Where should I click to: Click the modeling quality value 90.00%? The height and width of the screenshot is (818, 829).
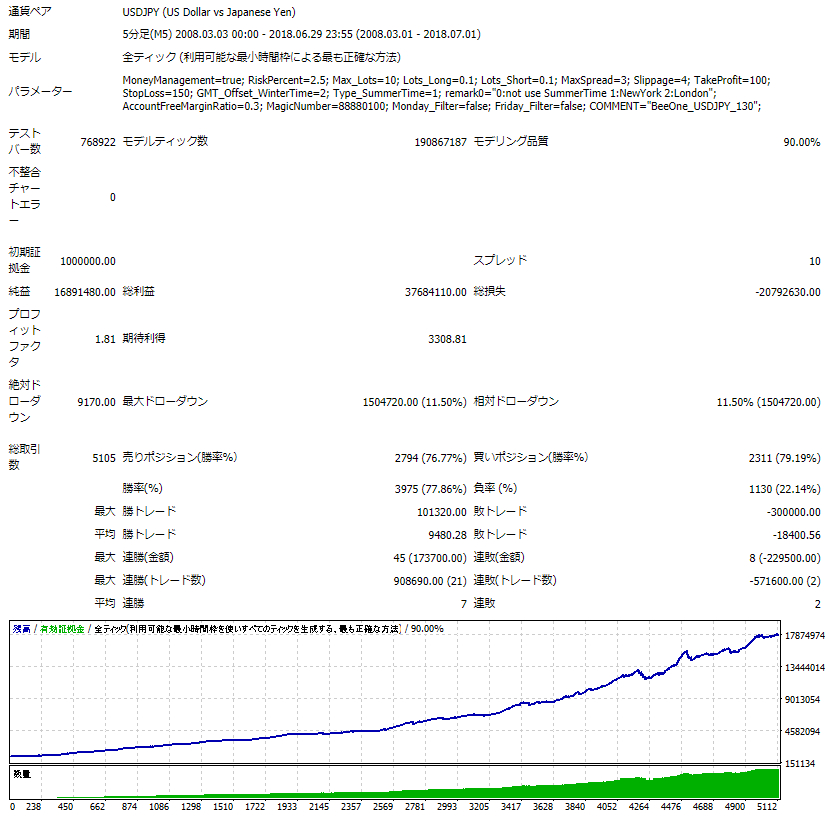[x=802, y=142]
